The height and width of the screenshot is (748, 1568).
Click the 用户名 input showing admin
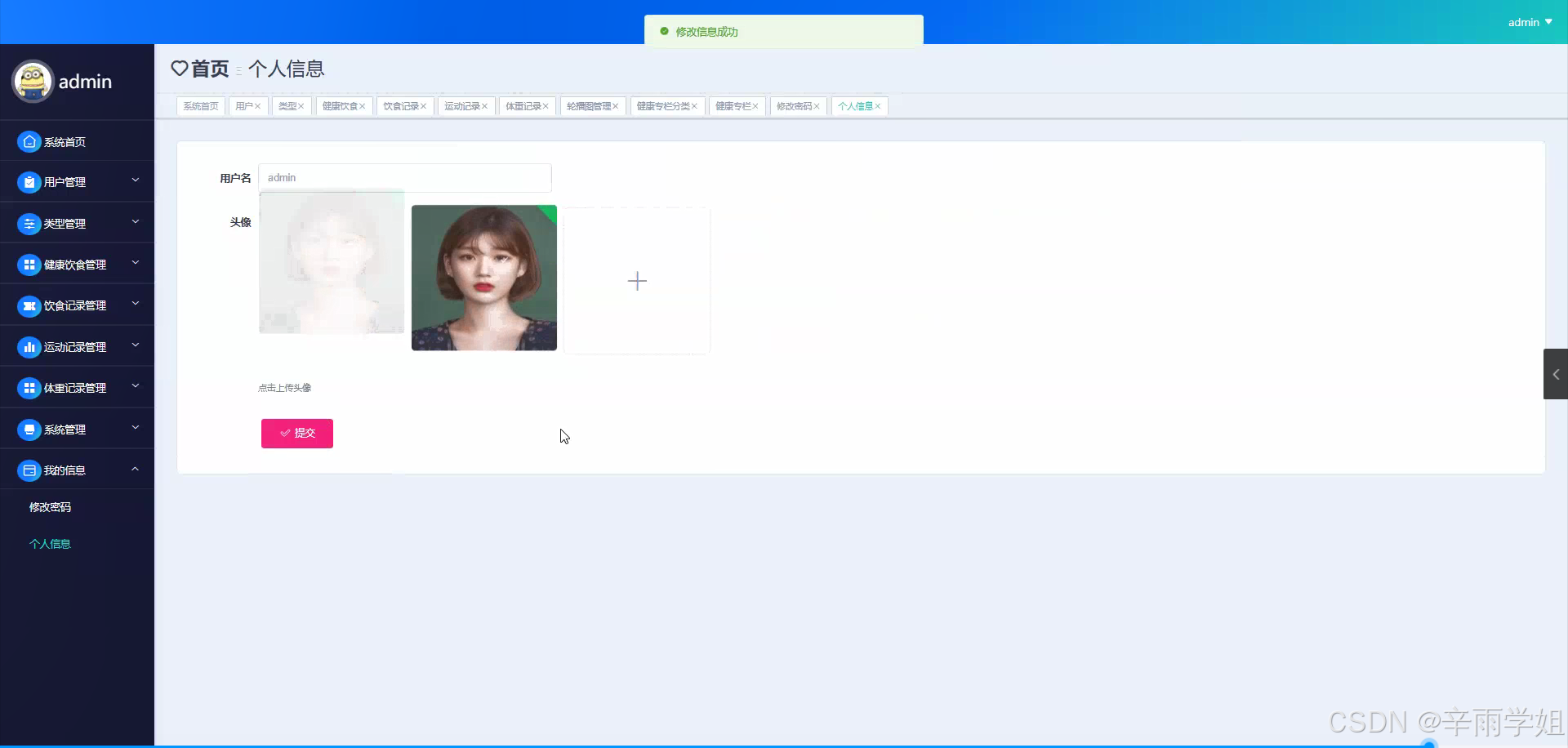coord(404,177)
